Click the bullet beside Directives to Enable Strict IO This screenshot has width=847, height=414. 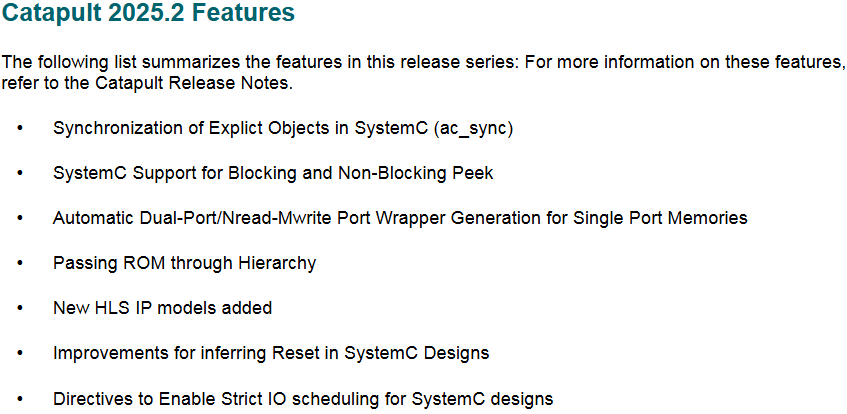(x=21, y=400)
